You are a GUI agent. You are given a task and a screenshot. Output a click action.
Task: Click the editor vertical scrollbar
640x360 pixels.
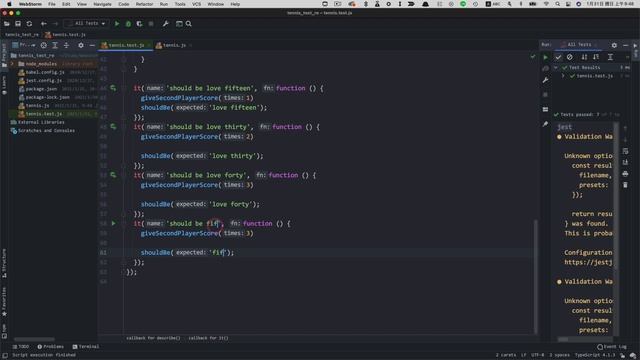tap(536, 277)
